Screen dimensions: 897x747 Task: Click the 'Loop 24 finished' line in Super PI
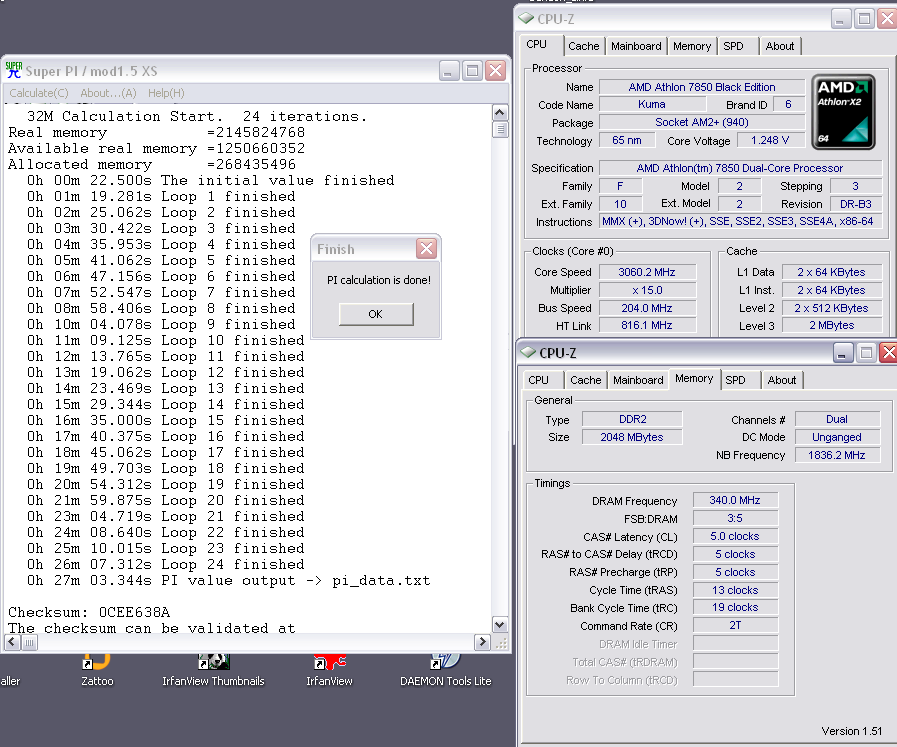click(166, 564)
